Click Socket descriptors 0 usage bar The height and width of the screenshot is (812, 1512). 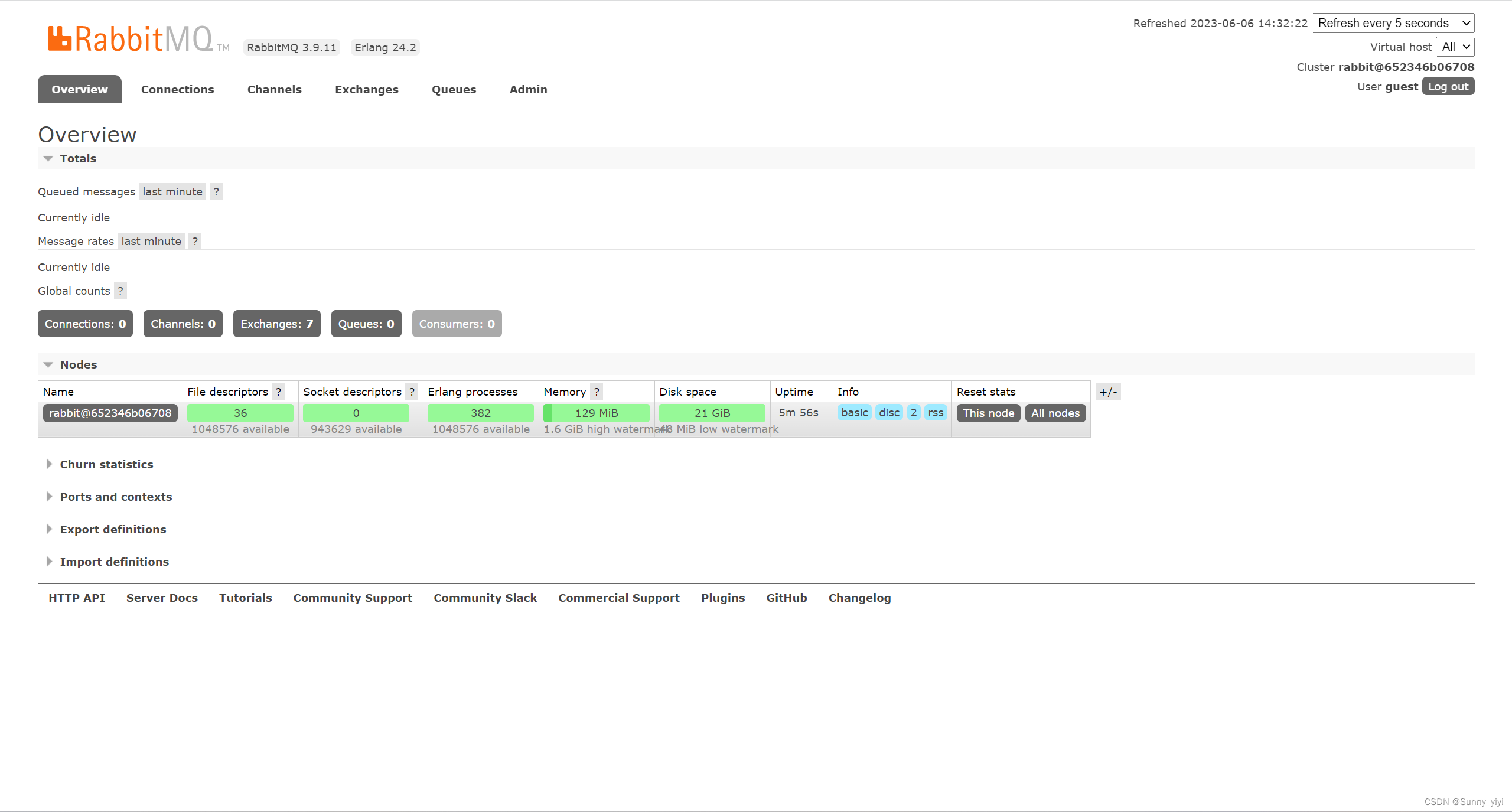coord(356,413)
